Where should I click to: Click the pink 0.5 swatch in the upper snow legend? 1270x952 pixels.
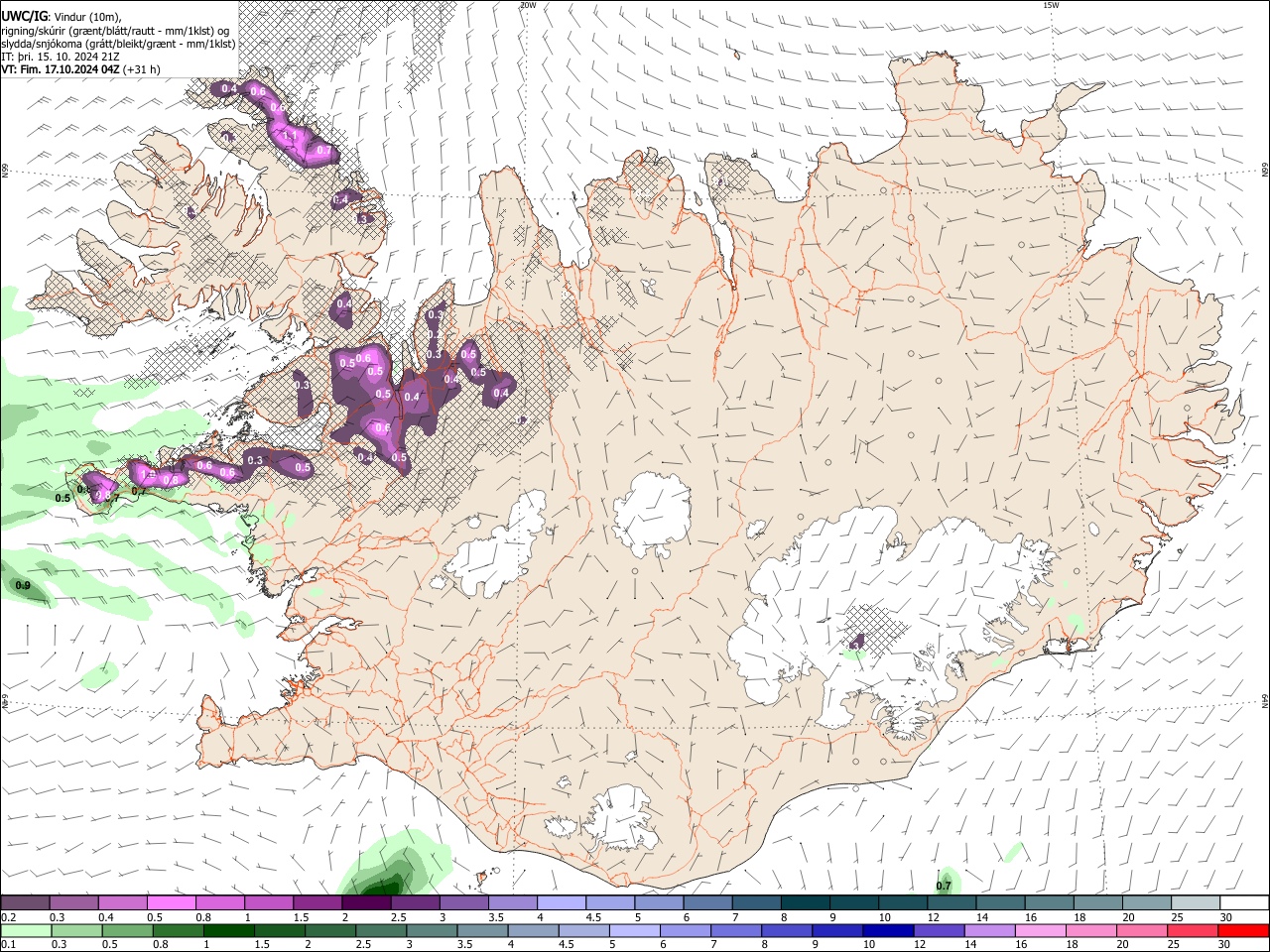pyautogui.click(x=171, y=903)
